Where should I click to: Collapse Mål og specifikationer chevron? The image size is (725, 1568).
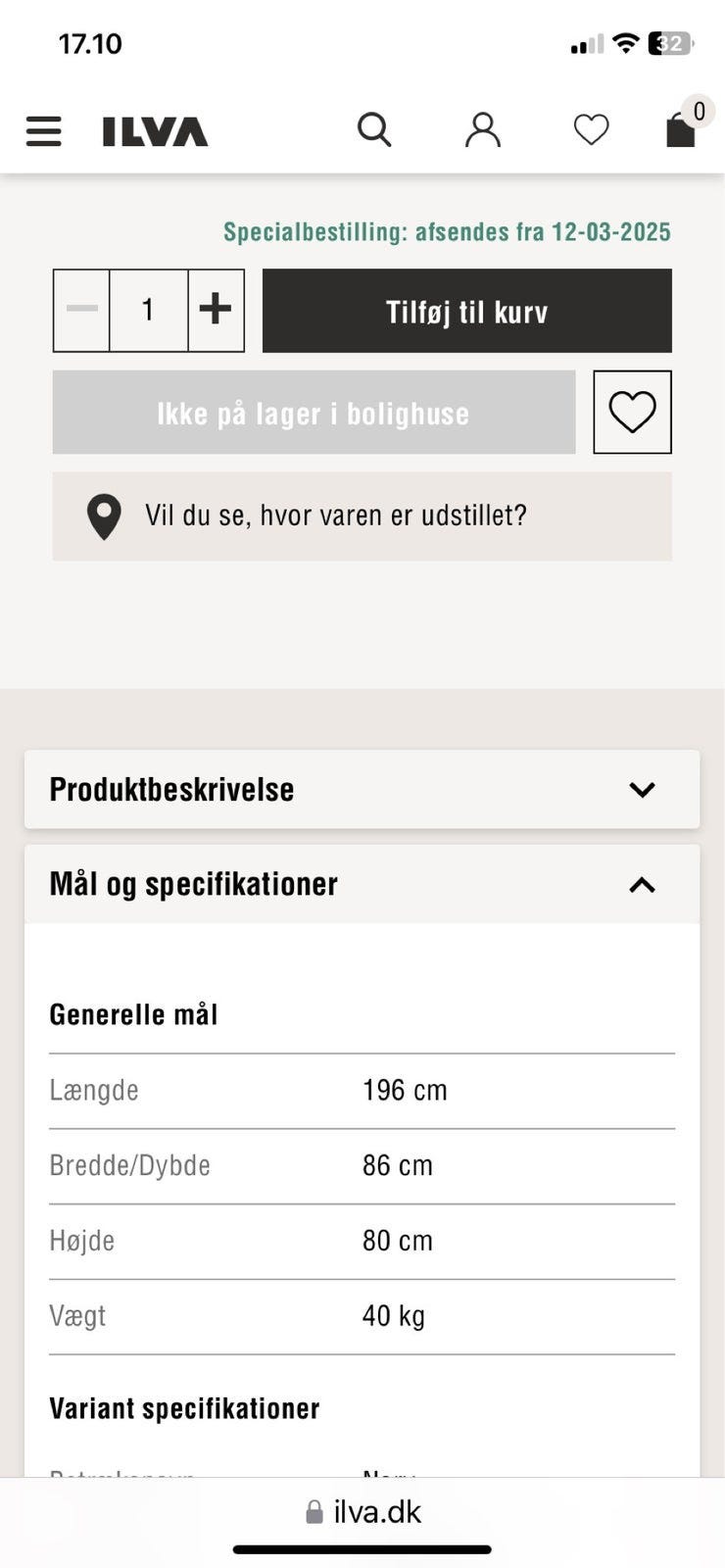pyautogui.click(x=642, y=885)
